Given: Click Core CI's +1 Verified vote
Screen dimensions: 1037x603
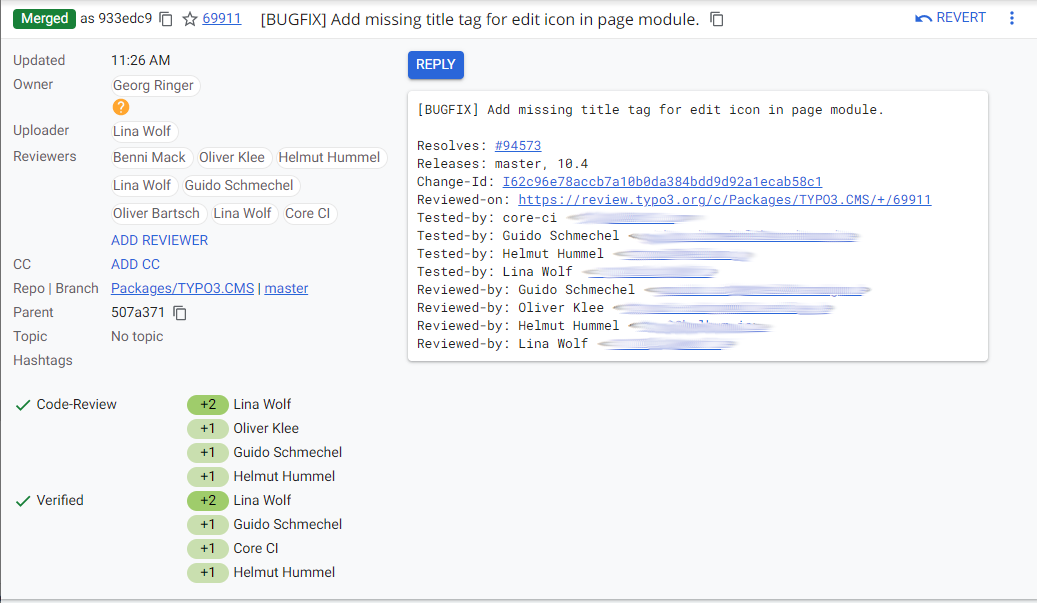Looking at the screenshot, I should [207, 549].
